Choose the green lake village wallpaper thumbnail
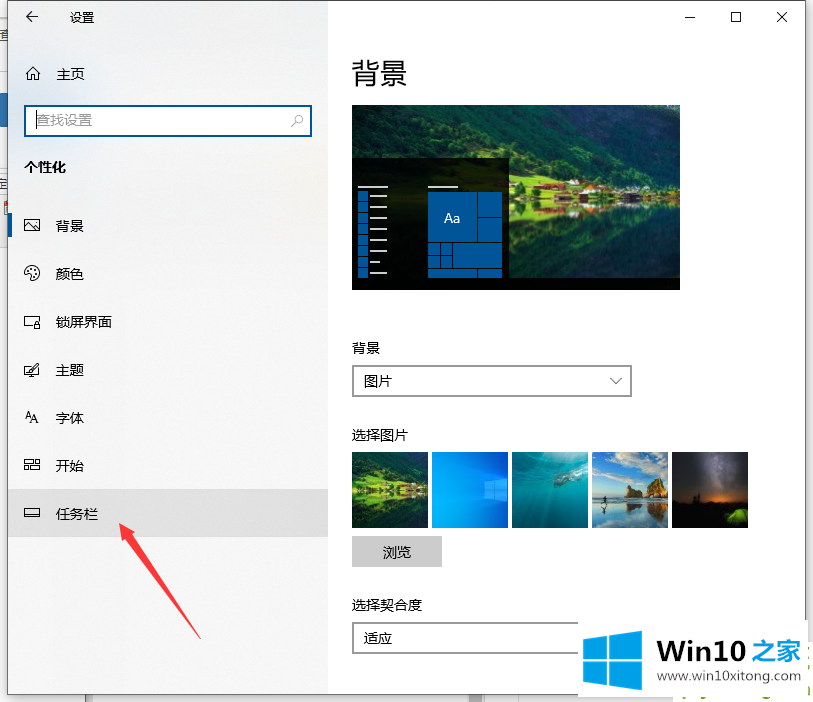Screen dimensions: 813x702 [390, 490]
